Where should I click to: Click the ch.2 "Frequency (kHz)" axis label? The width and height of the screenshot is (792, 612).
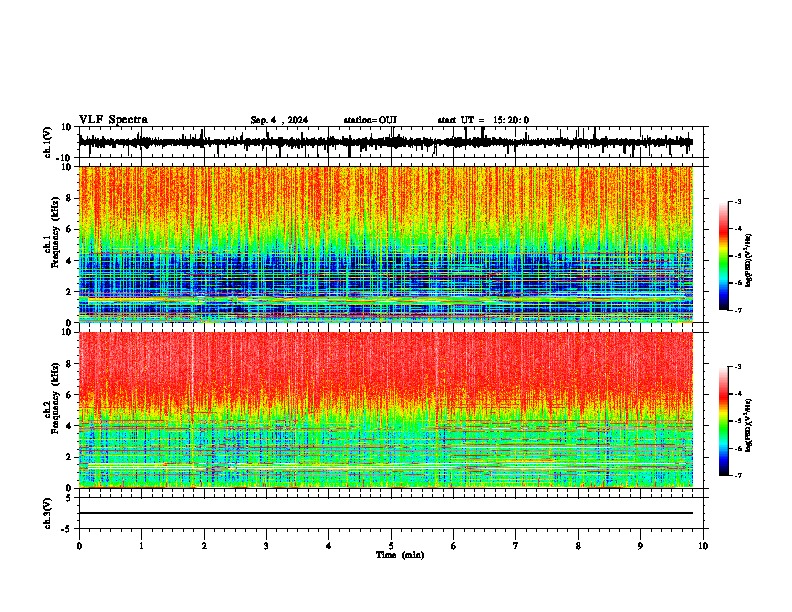coord(55,398)
